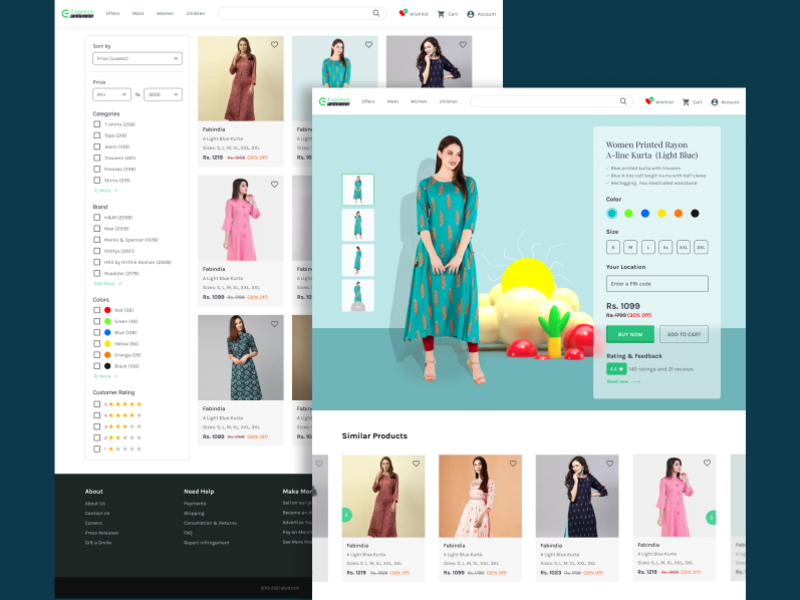The image size is (800, 600).
Task: Click the Wishlist heart in front header
Action: pyautogui.click(x=649, y=102)
